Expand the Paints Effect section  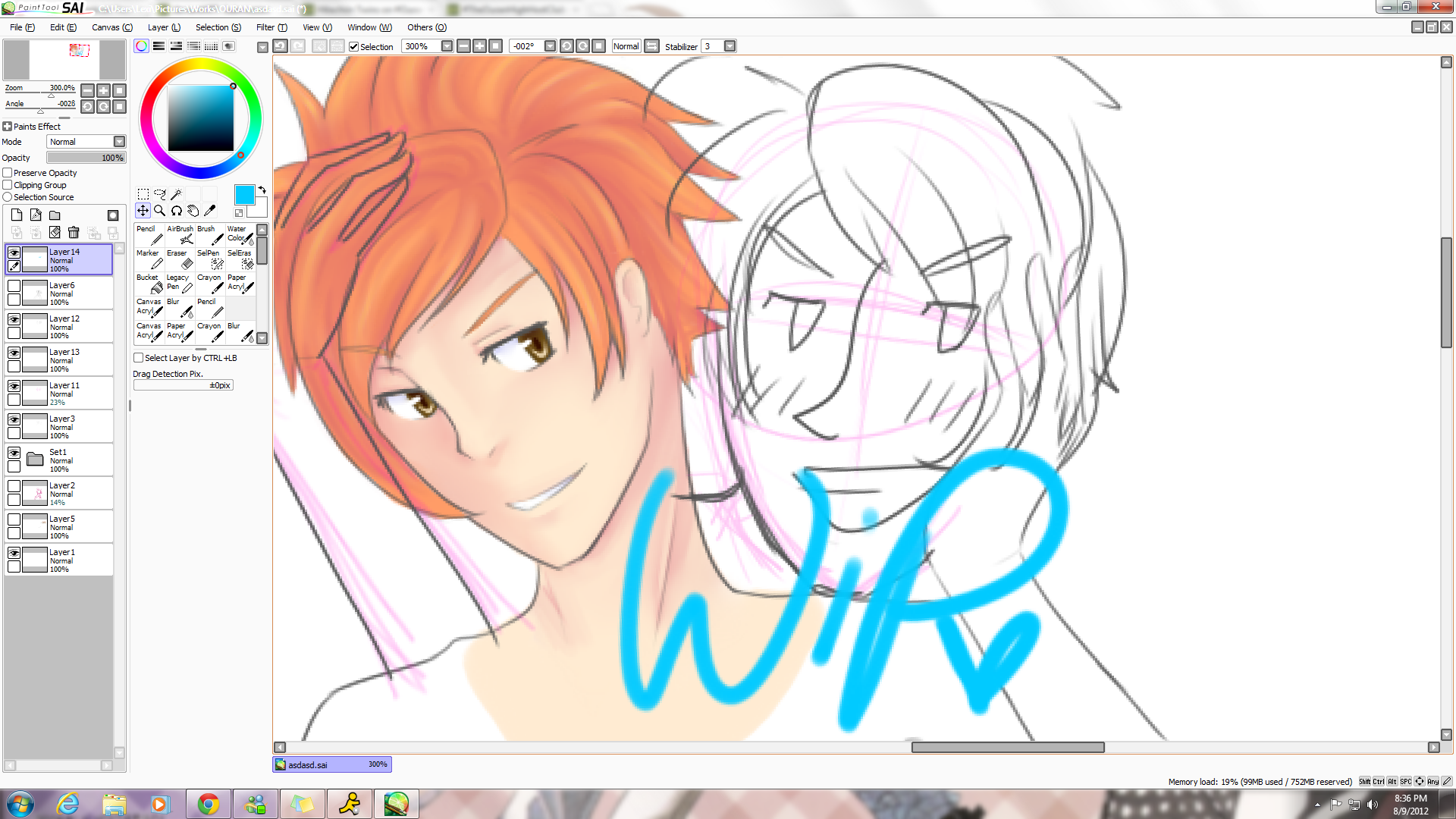pyautogui.click(x=8, y=127)
